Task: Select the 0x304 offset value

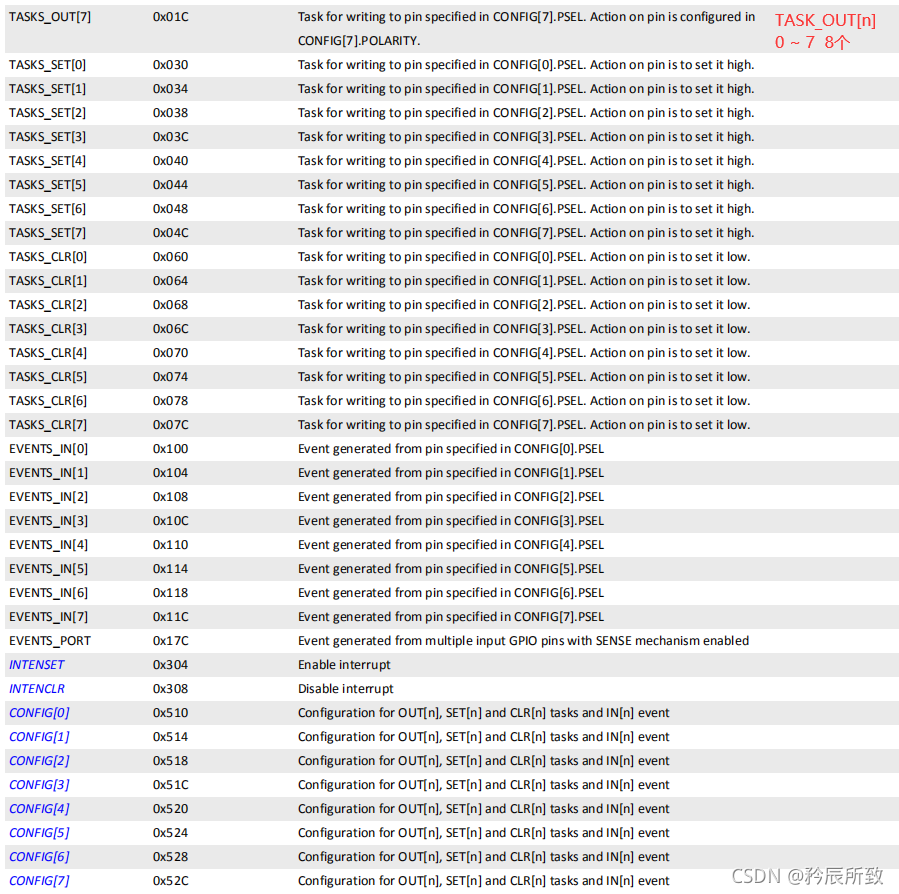Action: click(x=171, y=665)
